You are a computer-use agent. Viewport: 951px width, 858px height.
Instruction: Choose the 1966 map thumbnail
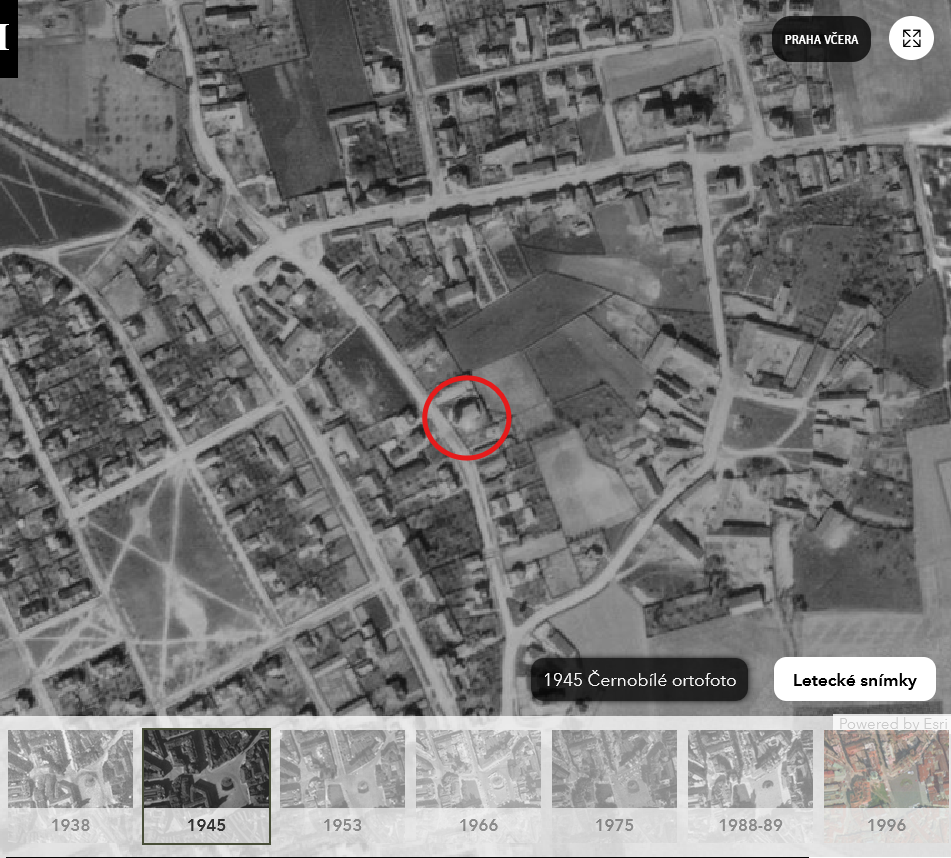pos(478,768)
